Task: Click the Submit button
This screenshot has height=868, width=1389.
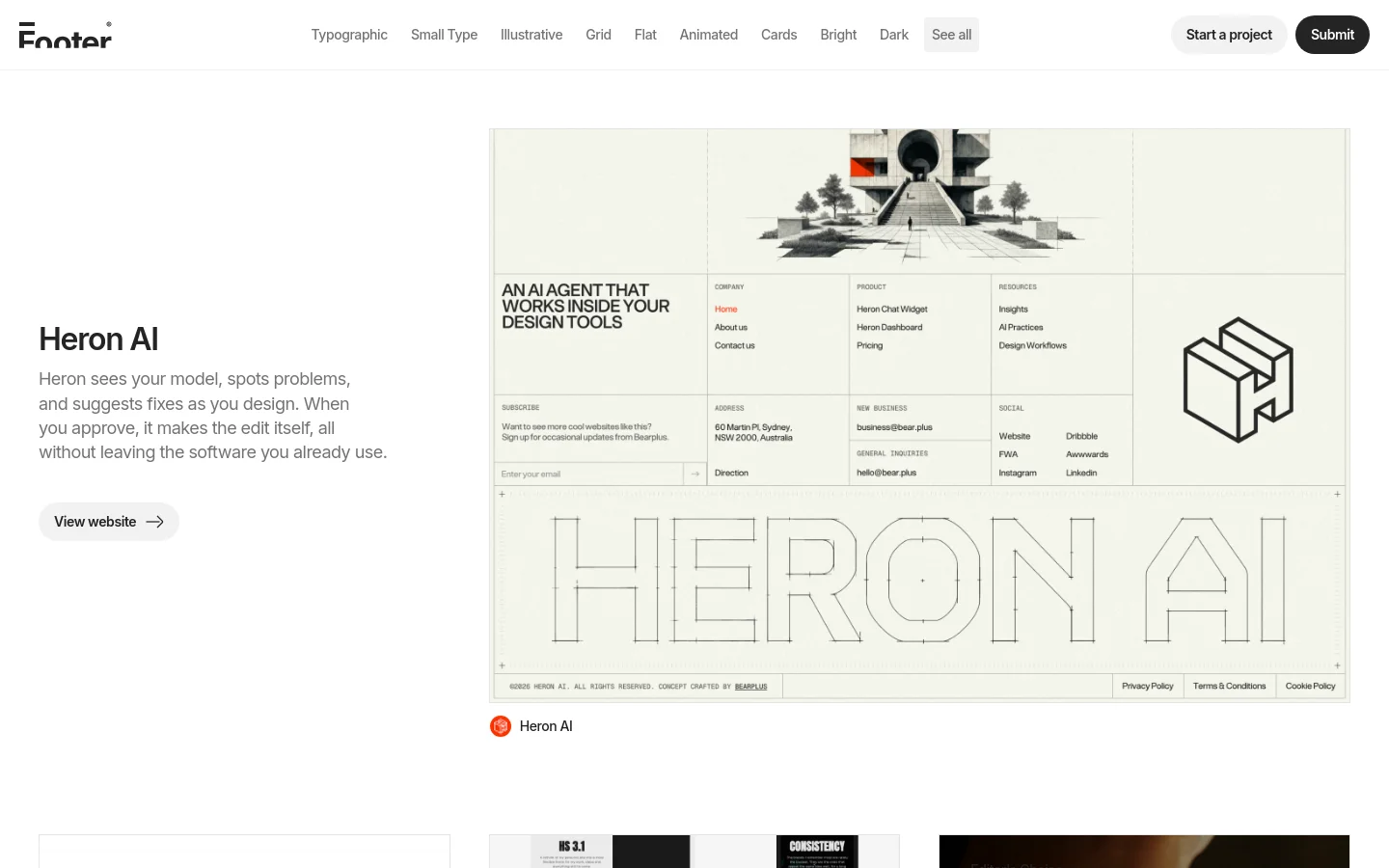Action: (x=1332, y=35)
